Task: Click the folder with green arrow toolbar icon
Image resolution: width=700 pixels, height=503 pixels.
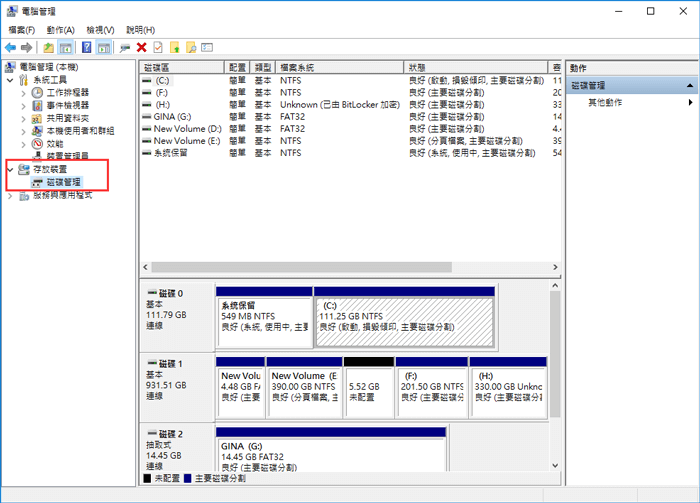Action: [x=175, y=47]
